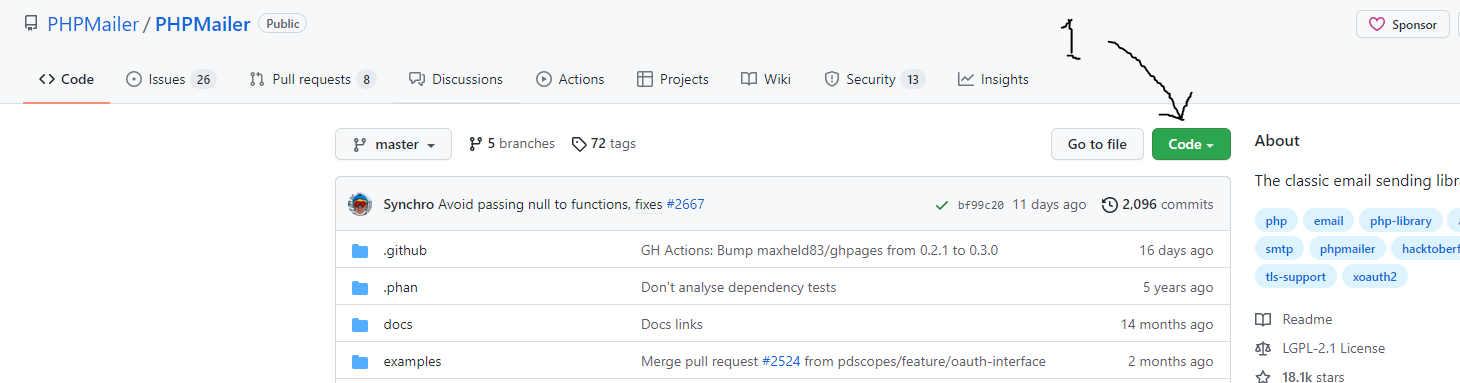
Task: Select the email topic tag
Action: [1329, 221]
